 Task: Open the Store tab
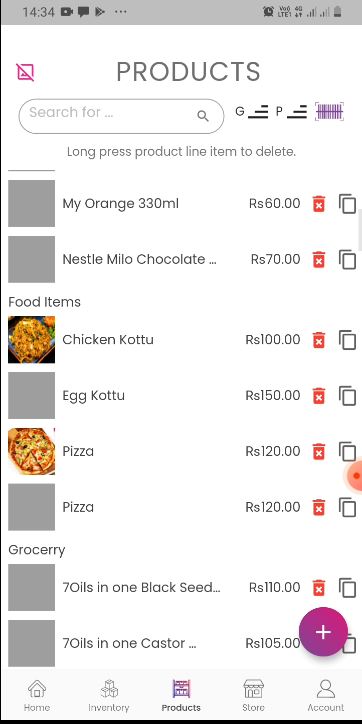tap(253, 695)
